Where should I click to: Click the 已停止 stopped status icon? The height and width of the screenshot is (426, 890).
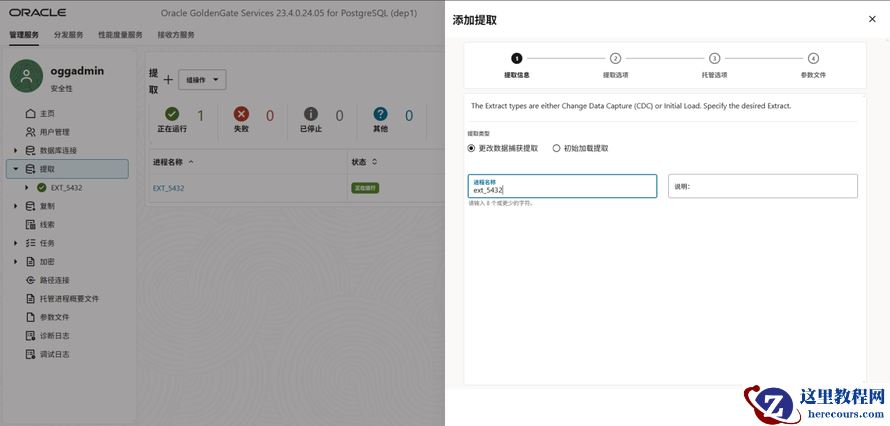point(311,114)
